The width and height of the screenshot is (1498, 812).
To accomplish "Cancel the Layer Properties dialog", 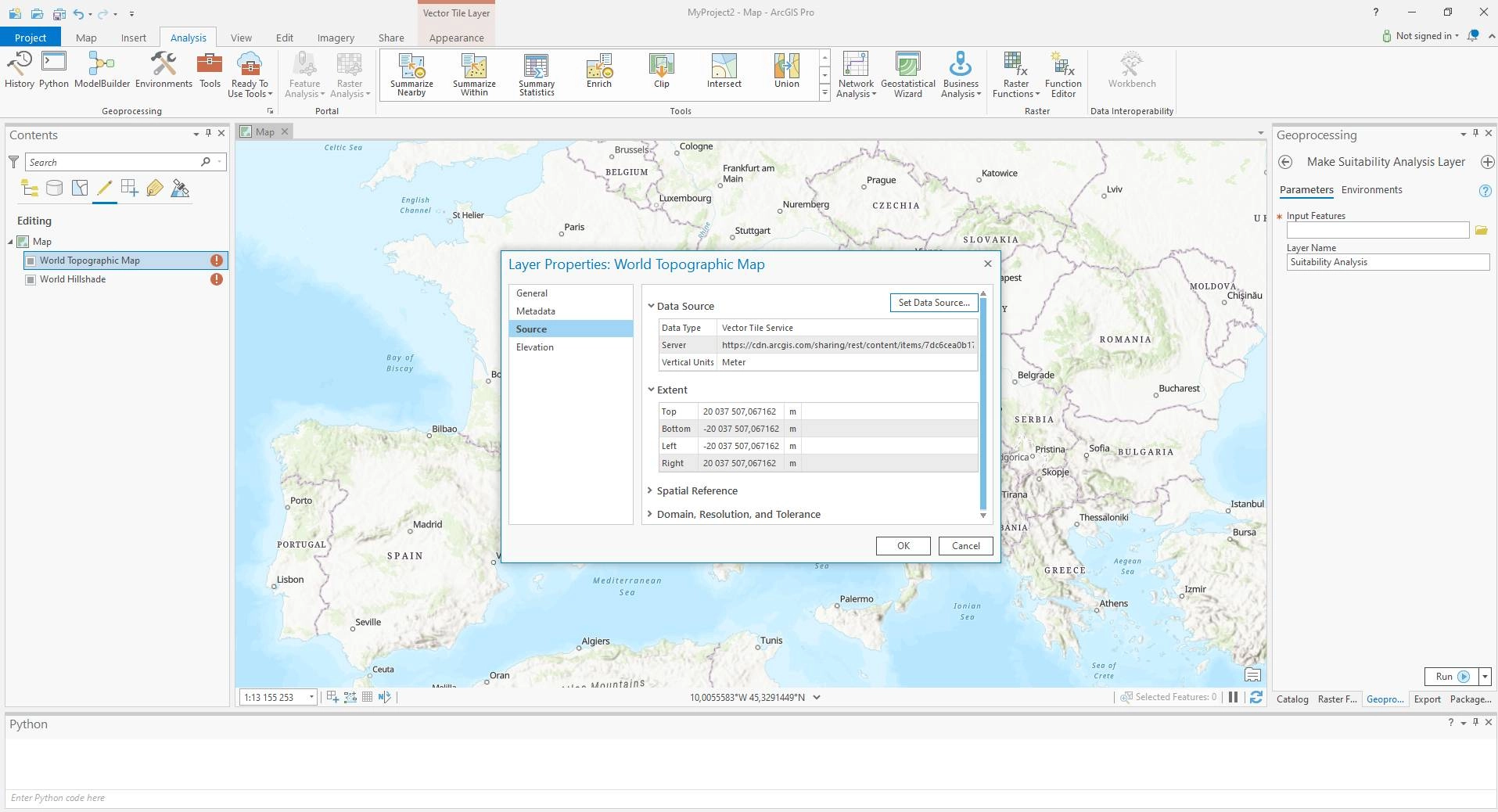I will click(x=966, y=546).
